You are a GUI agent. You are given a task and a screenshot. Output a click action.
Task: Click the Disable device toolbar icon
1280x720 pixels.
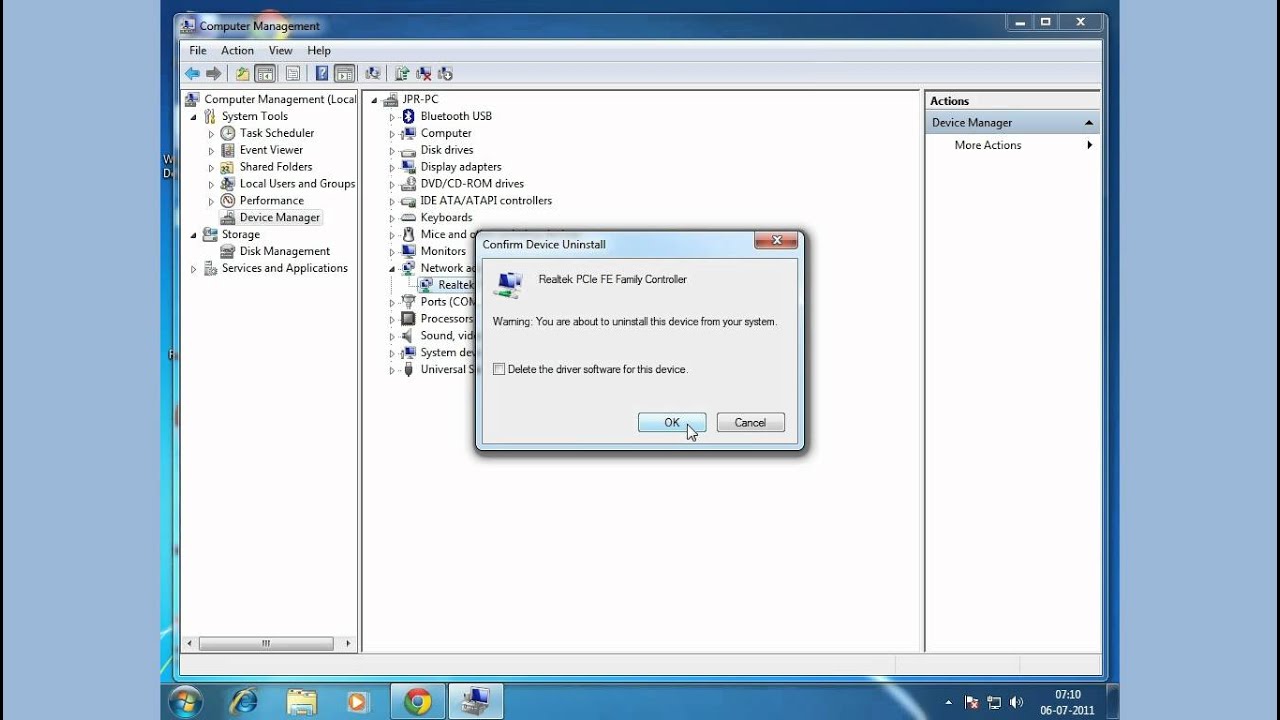point(446,73)
